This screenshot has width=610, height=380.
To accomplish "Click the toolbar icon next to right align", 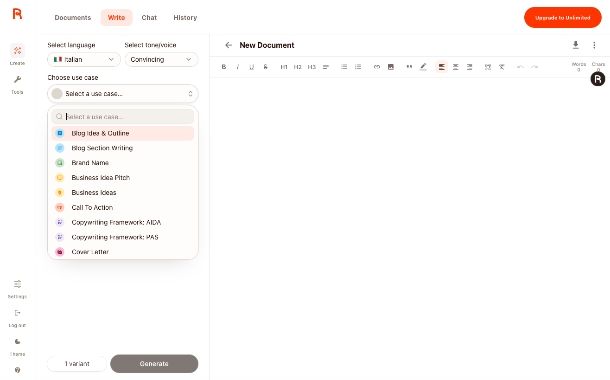I will coord(488,67).
